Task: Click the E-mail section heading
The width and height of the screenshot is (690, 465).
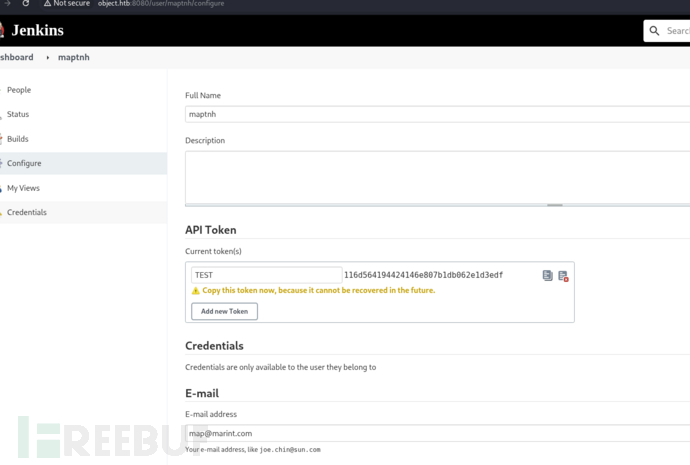Action: point(202,393)
